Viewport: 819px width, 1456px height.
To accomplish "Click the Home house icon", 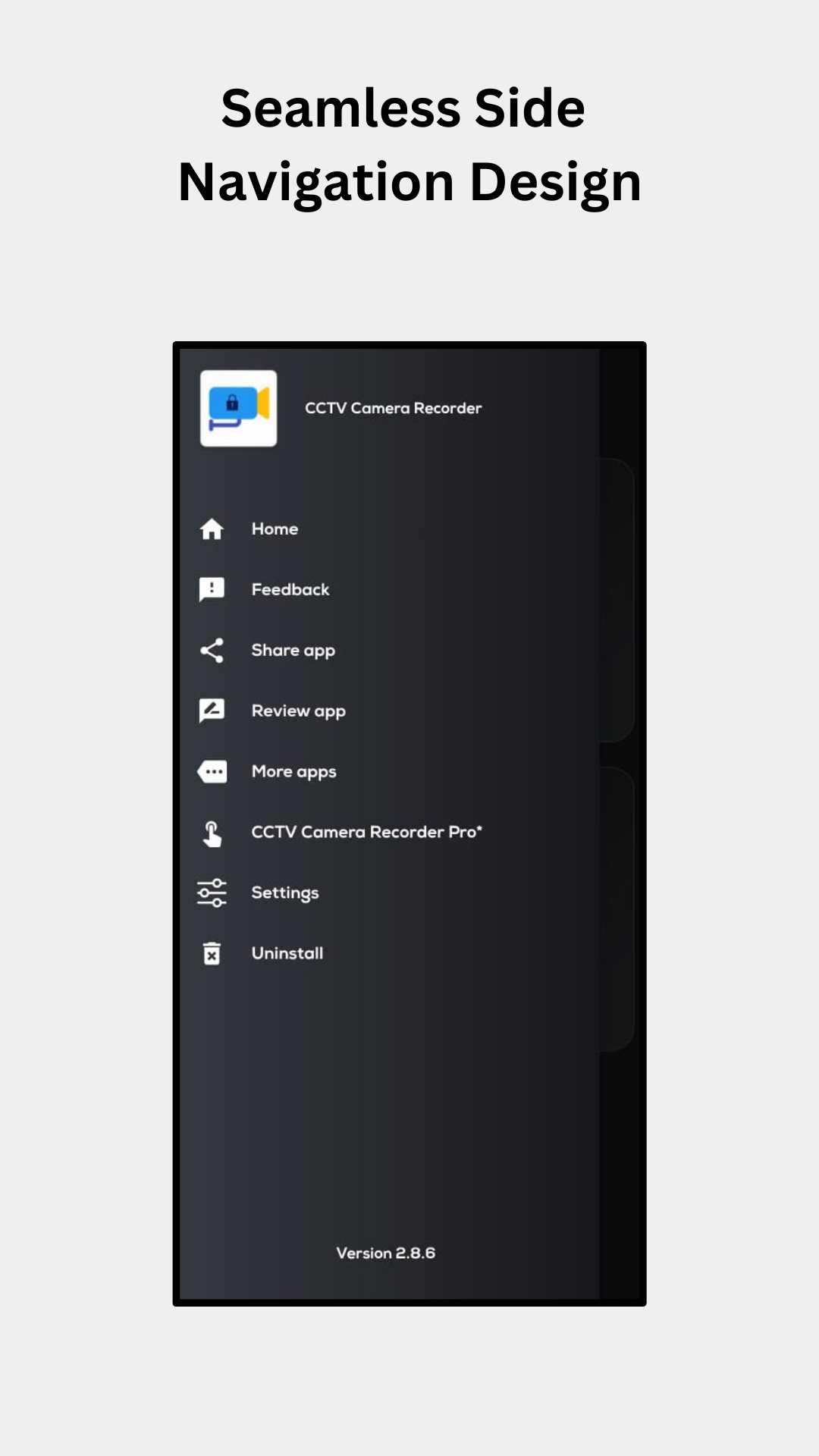I will (212, 529).
